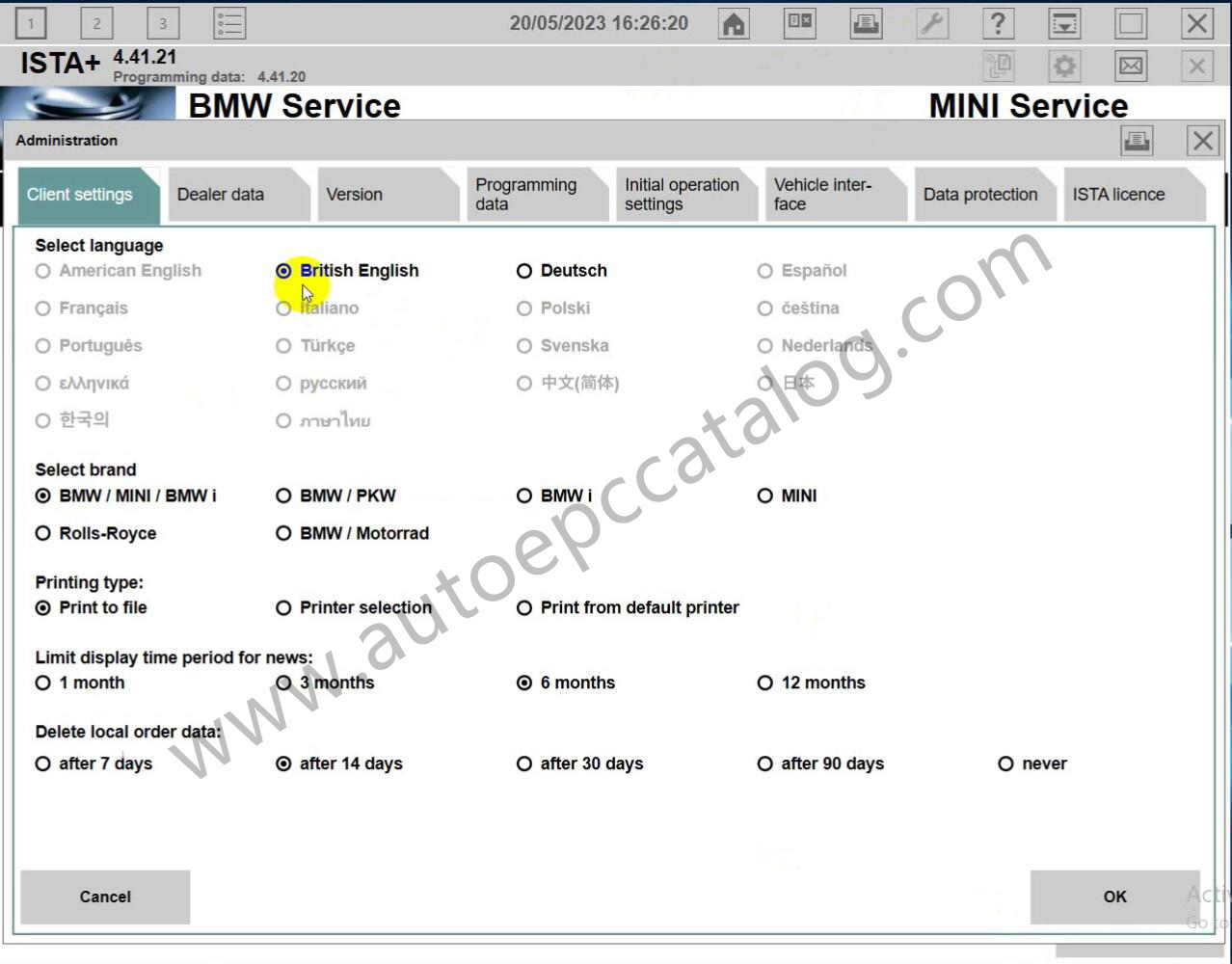Select Print to file option
The image size is (1232, 964).
pos(92,607)
